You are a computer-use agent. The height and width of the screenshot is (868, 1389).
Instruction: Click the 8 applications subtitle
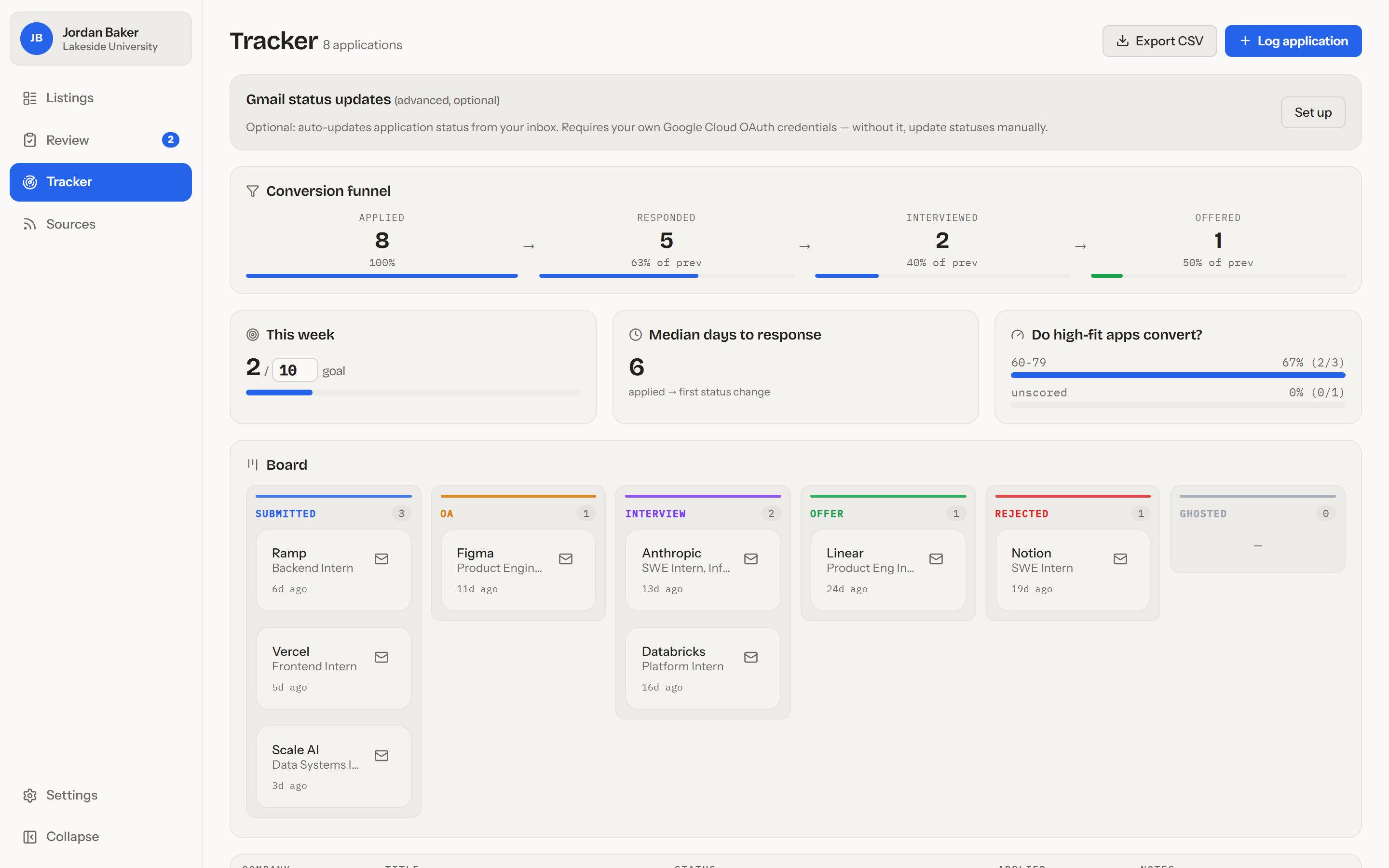362,45
